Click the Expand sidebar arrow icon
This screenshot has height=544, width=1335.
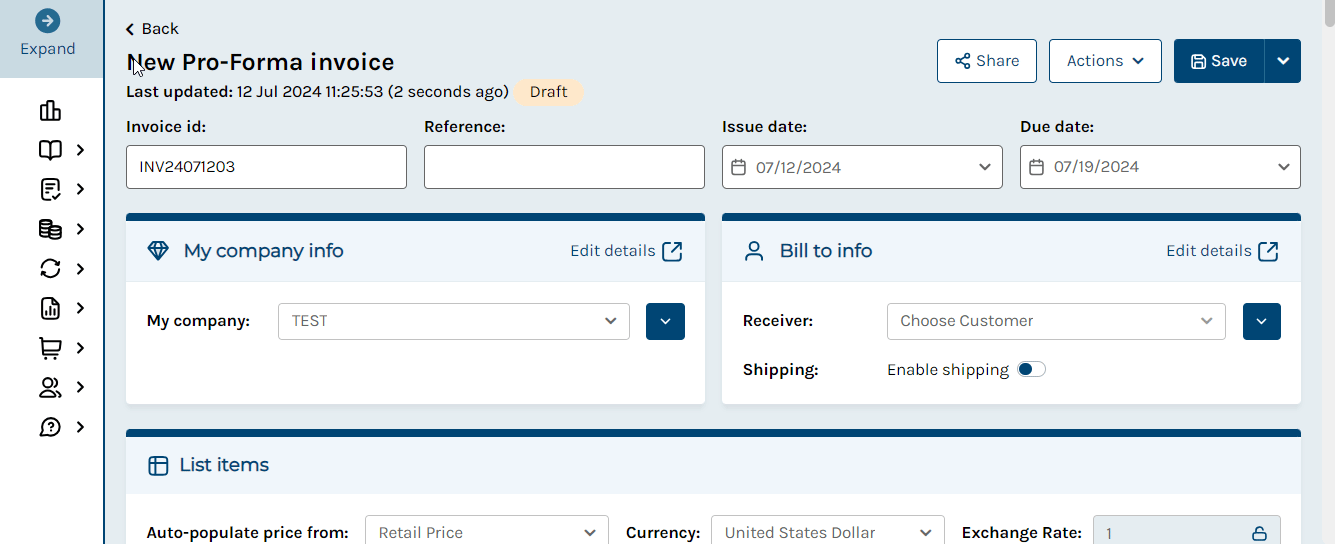point(47,21)
